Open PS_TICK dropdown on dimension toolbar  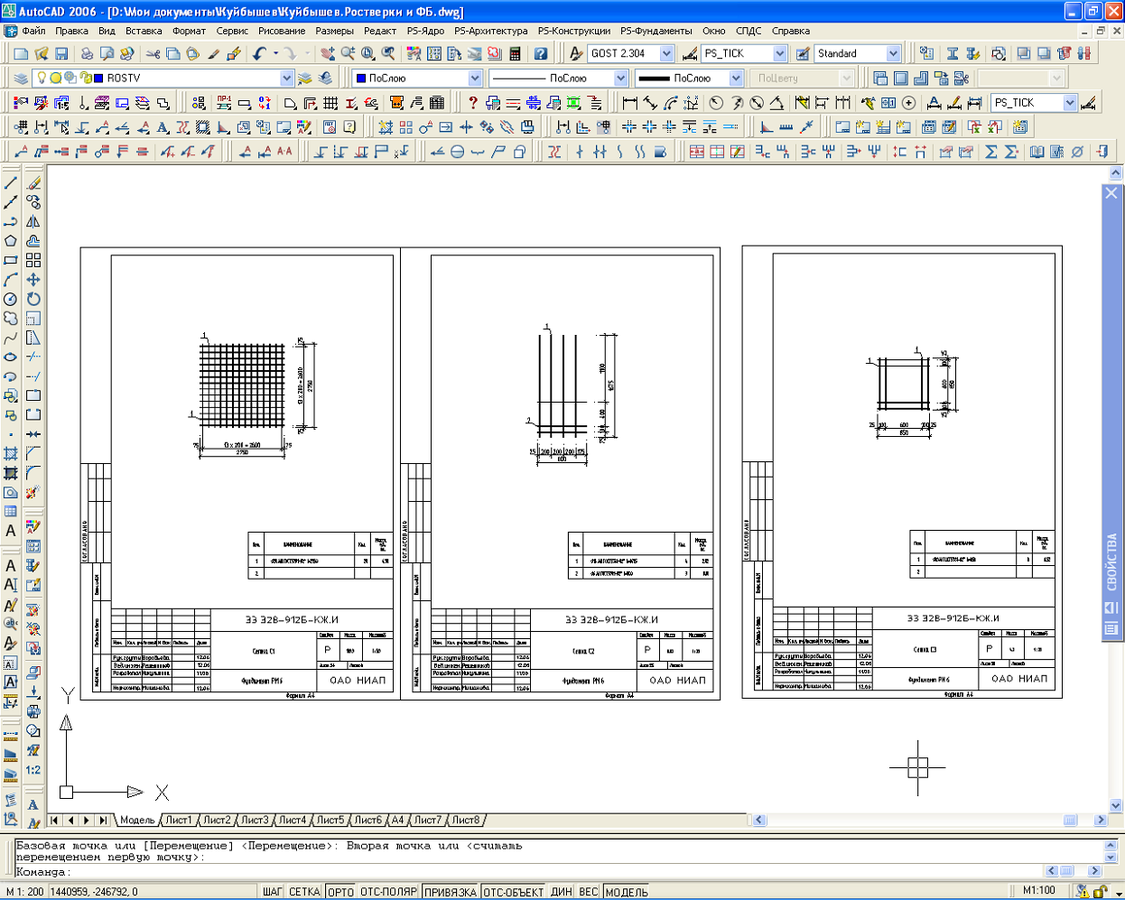pos(1070,103)
